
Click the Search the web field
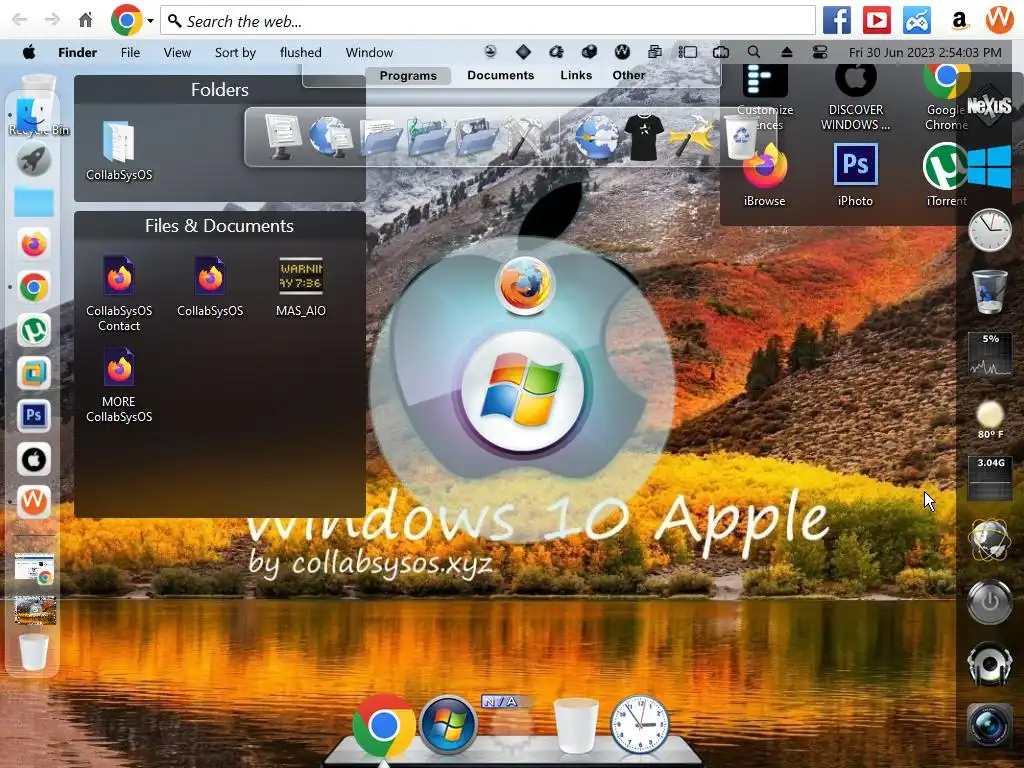point(488,21)
